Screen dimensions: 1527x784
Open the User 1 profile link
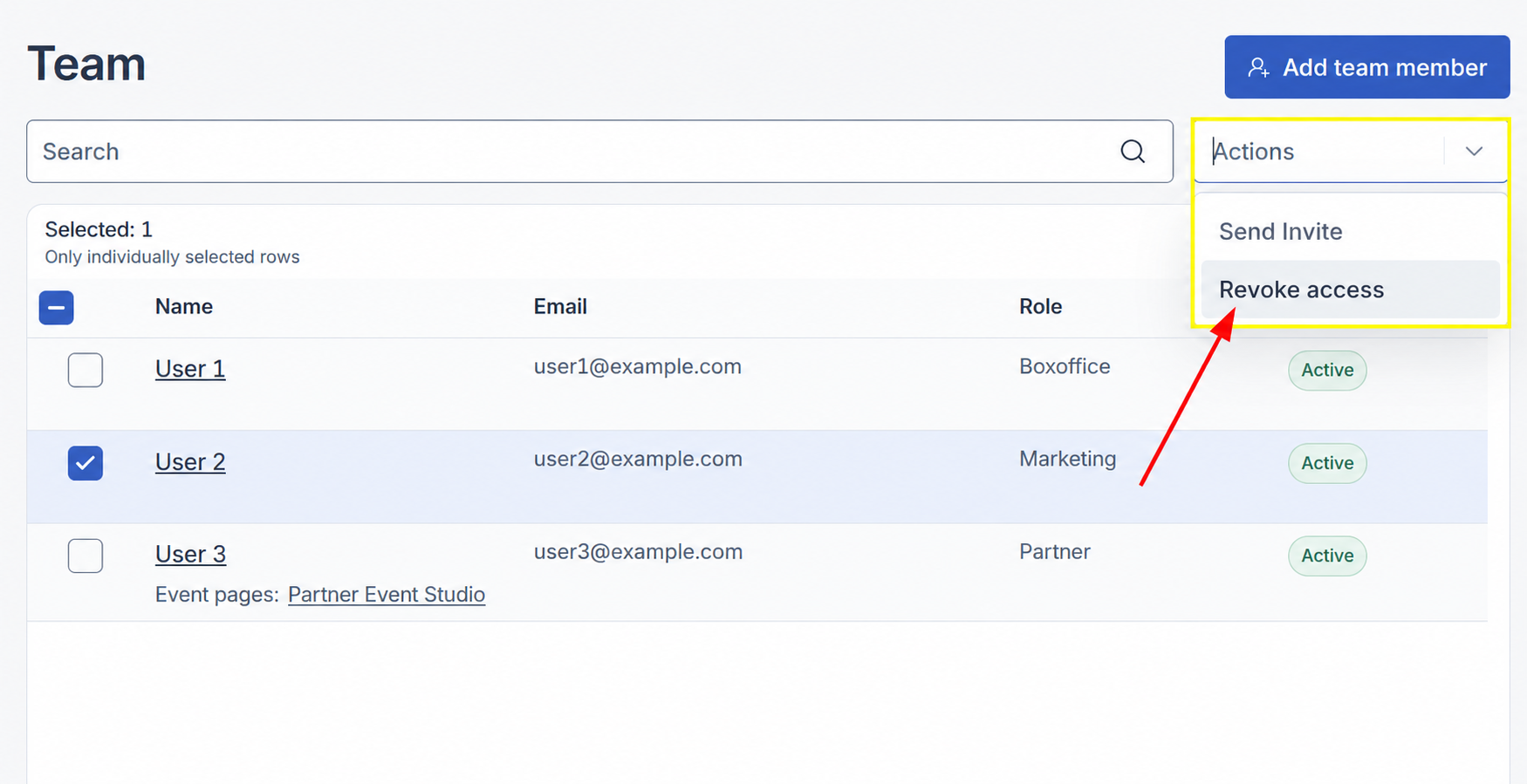pyautogui.click(x=190, y=369)
